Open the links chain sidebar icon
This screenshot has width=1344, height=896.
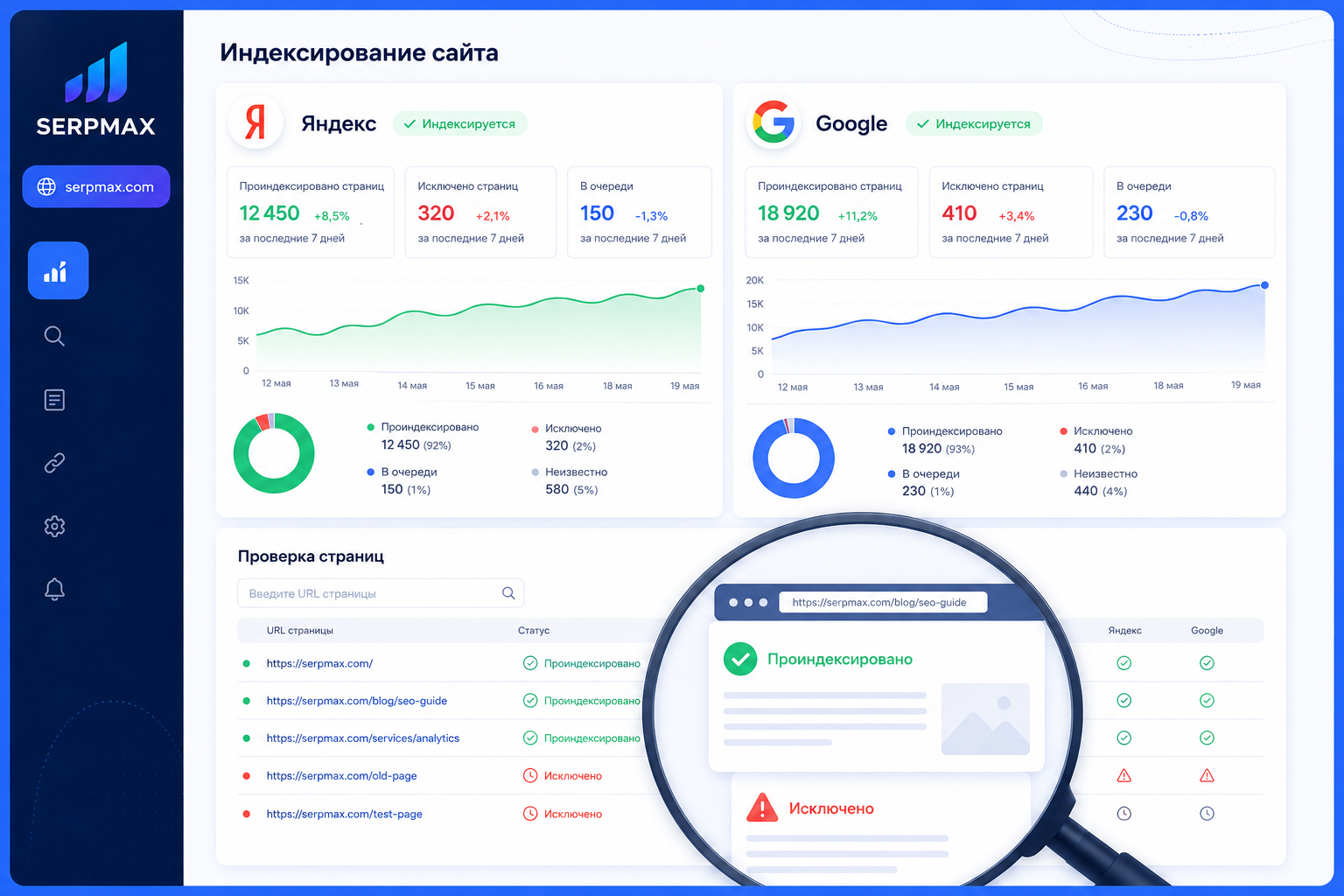(54, 463)
